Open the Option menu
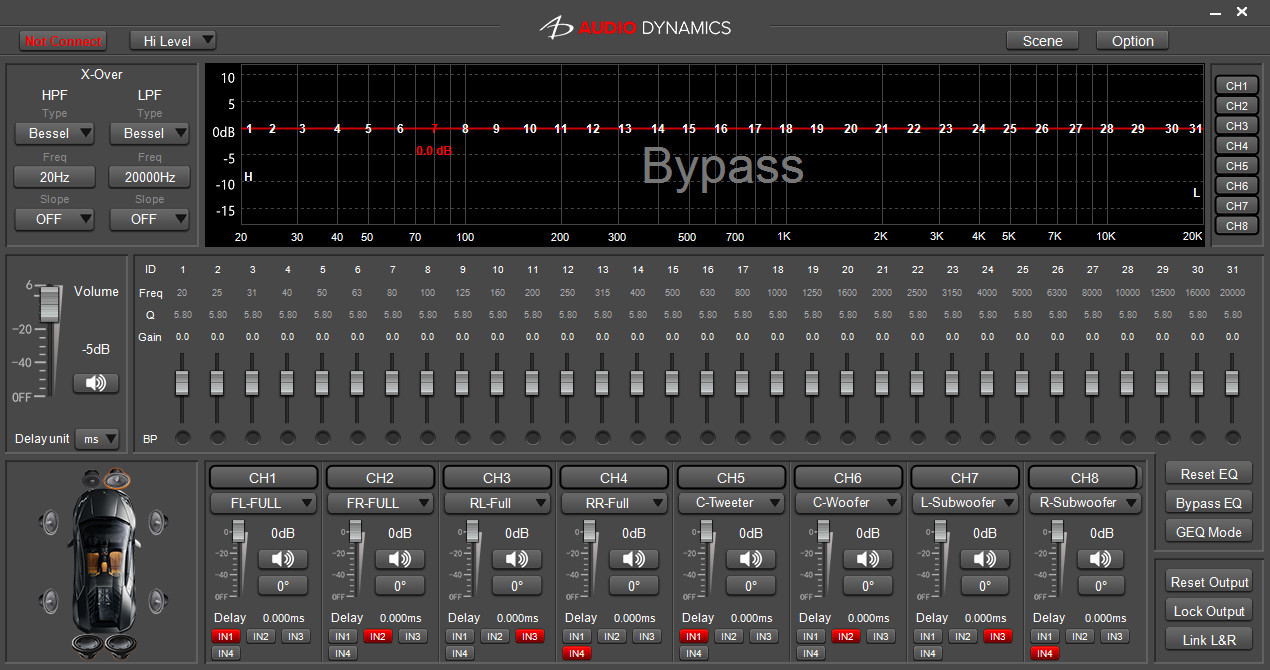Screen dimensions: 1270x670 tap(1132, 41)
